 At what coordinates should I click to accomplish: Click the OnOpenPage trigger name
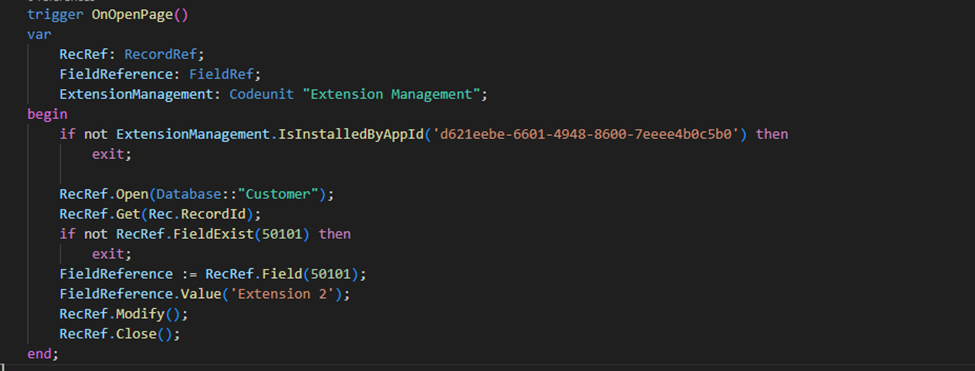132,14
